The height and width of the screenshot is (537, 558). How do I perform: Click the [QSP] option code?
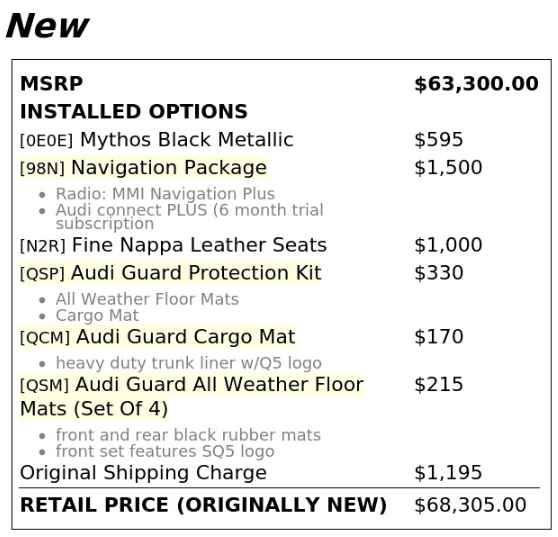click(x=42, y=274)
